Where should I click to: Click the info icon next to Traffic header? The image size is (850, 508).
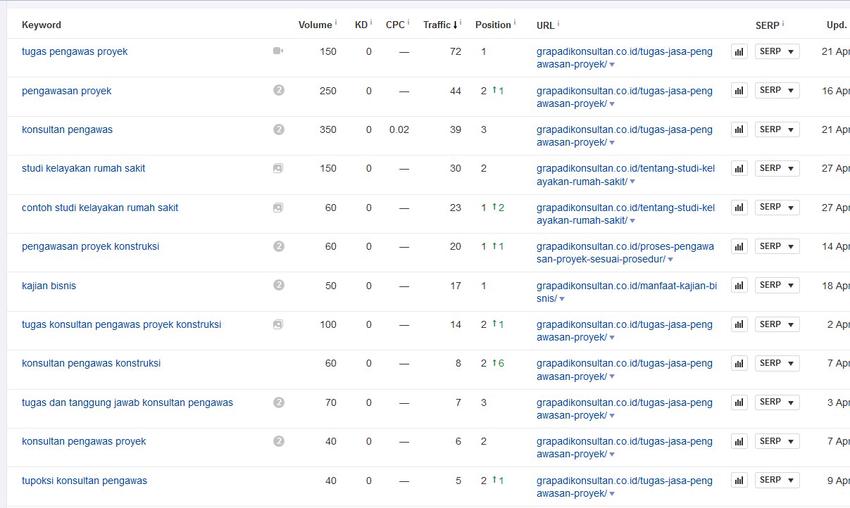[x=461, y=22]
